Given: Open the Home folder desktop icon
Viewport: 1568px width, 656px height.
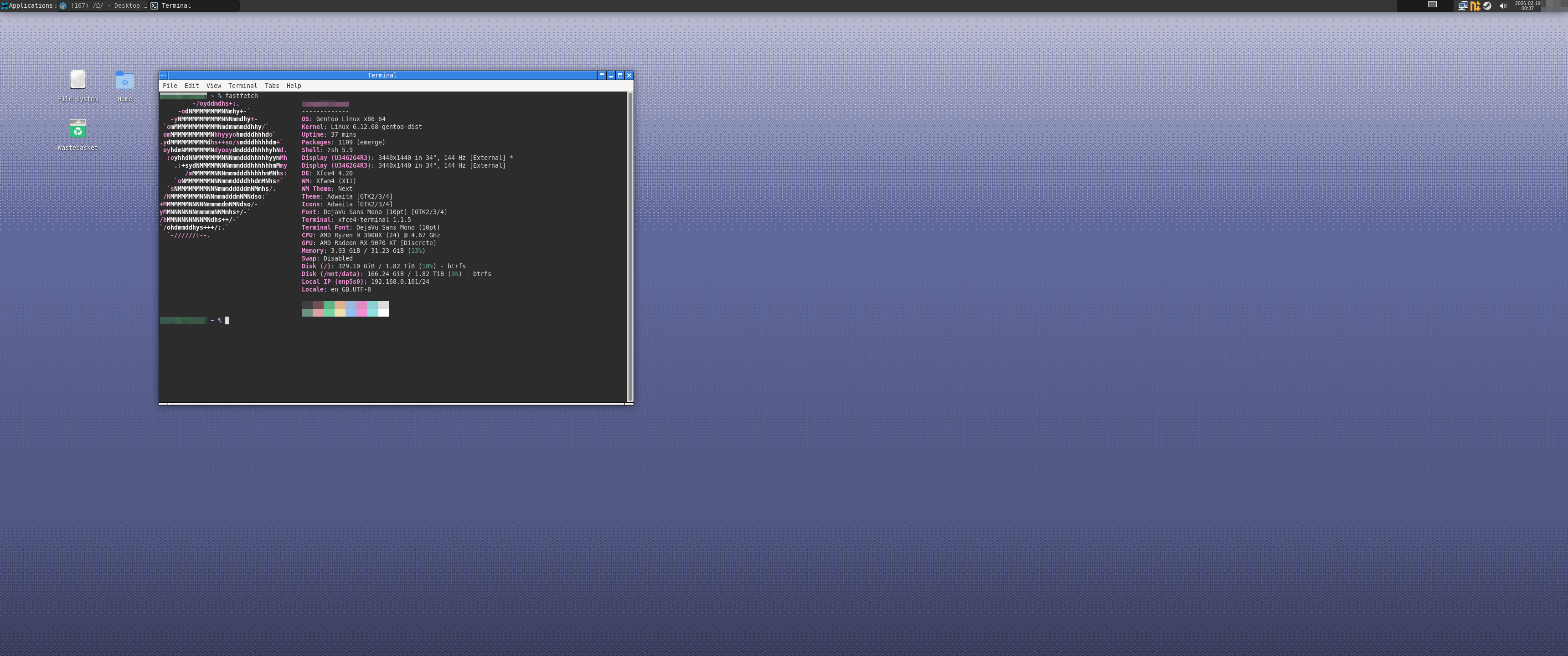Looking at the screenshot, I should coord(124,80).
